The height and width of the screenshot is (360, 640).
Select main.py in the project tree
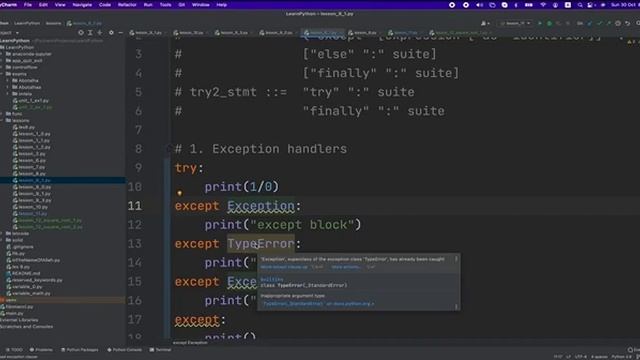click(x=14, y=313)
